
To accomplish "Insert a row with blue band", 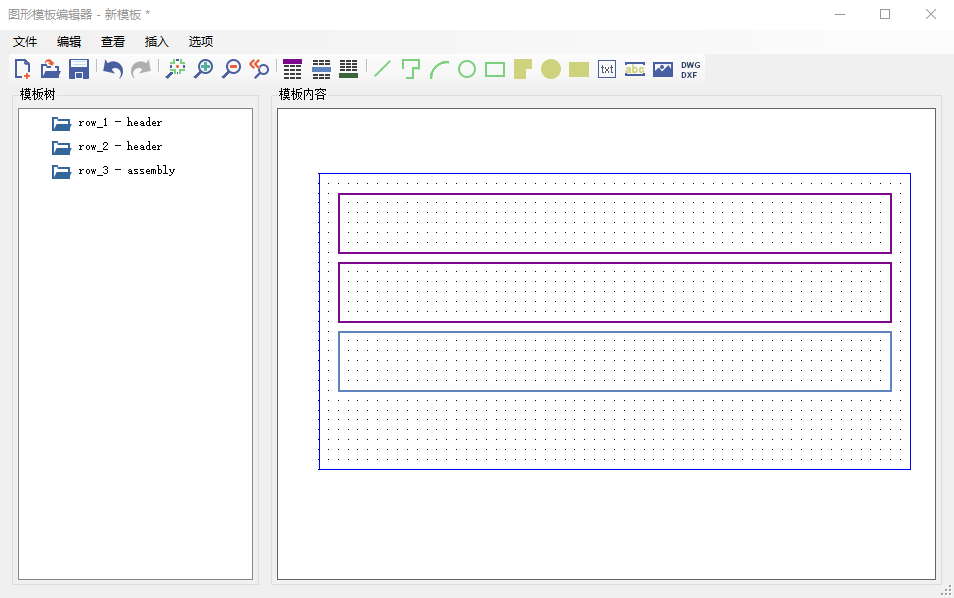I will point(321,69).
